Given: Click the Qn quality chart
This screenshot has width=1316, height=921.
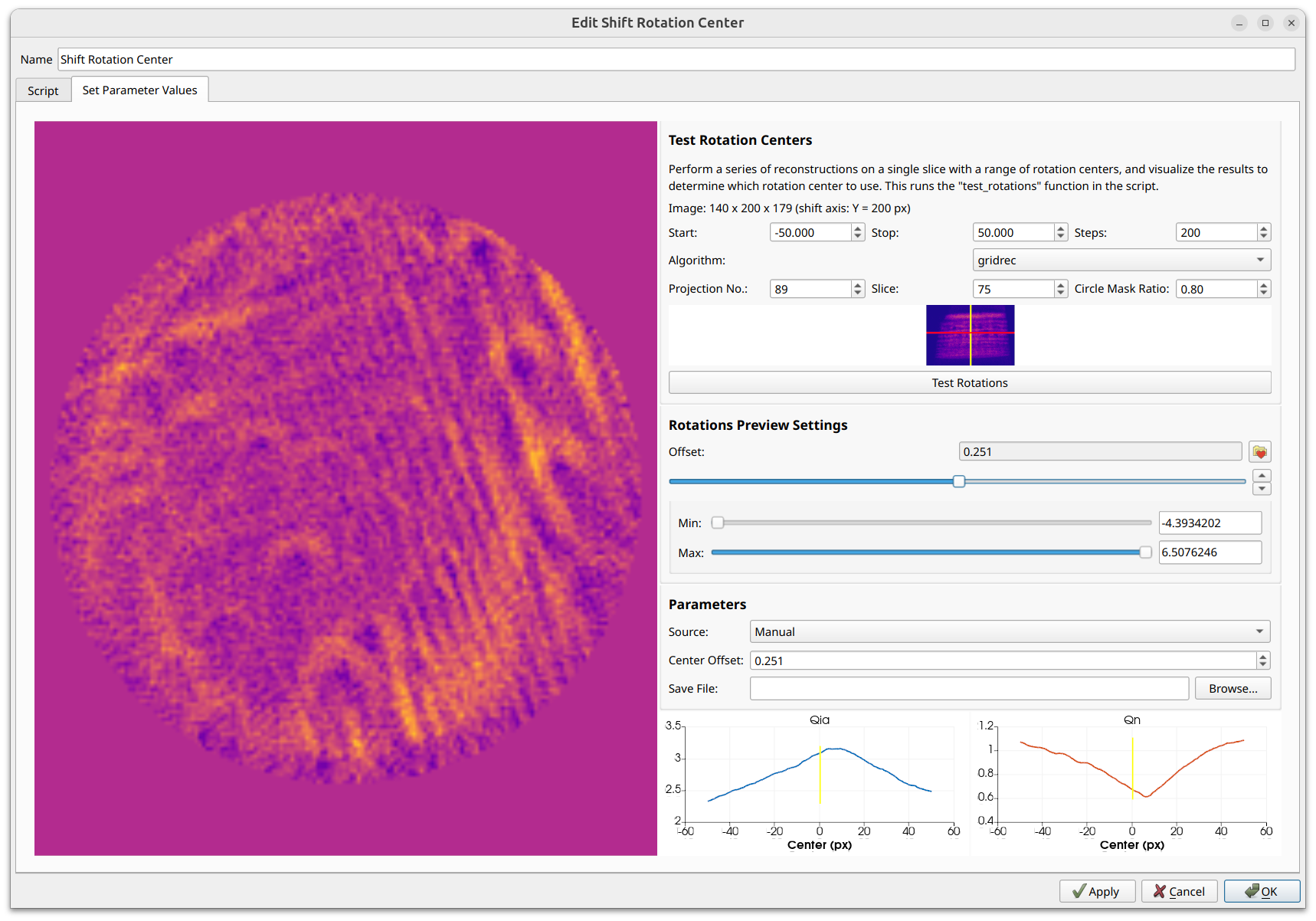Looking at the screenshot, I should (x=1126, y=784).
